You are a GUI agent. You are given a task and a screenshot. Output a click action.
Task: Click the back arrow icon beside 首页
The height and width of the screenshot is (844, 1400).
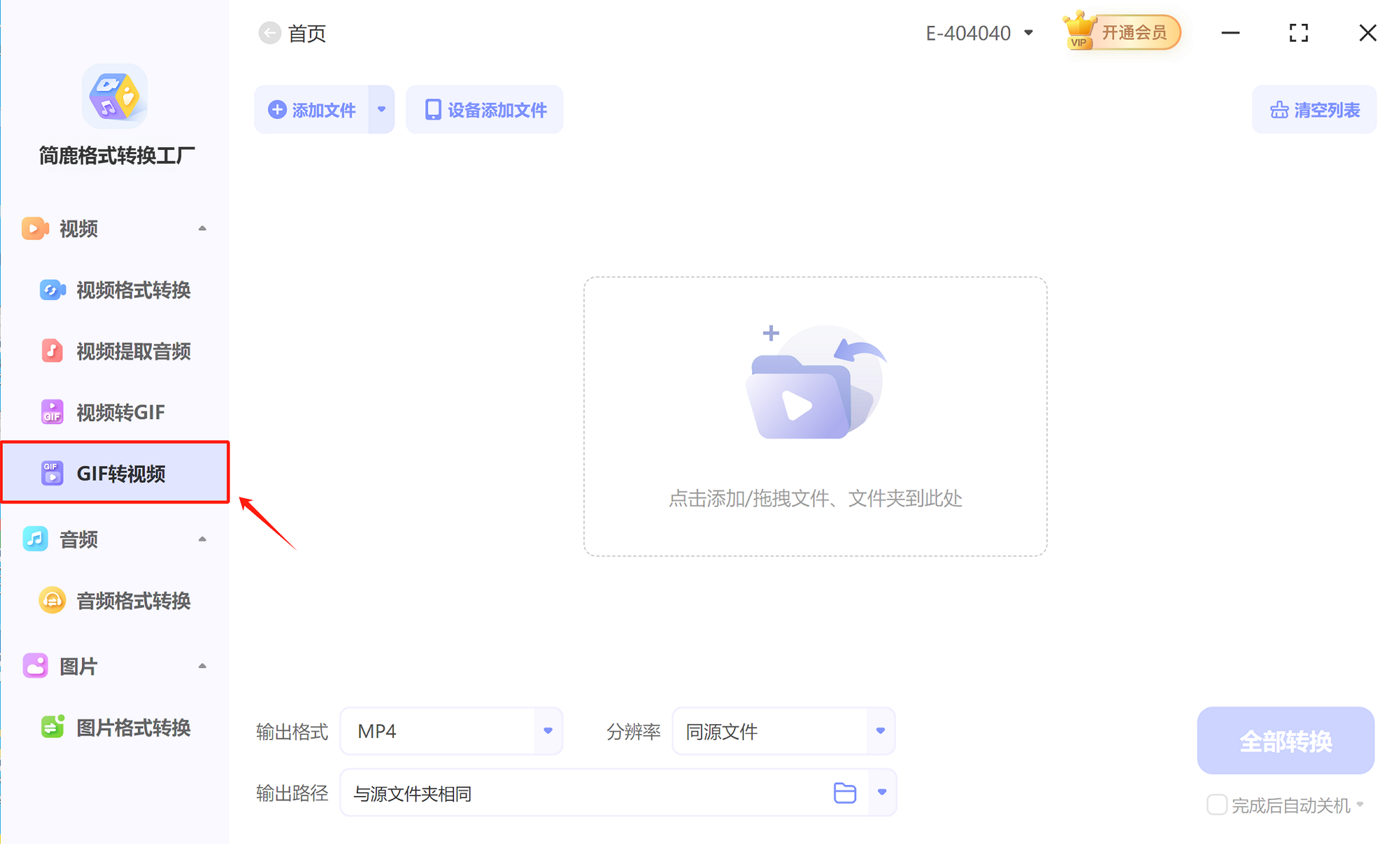269,33
